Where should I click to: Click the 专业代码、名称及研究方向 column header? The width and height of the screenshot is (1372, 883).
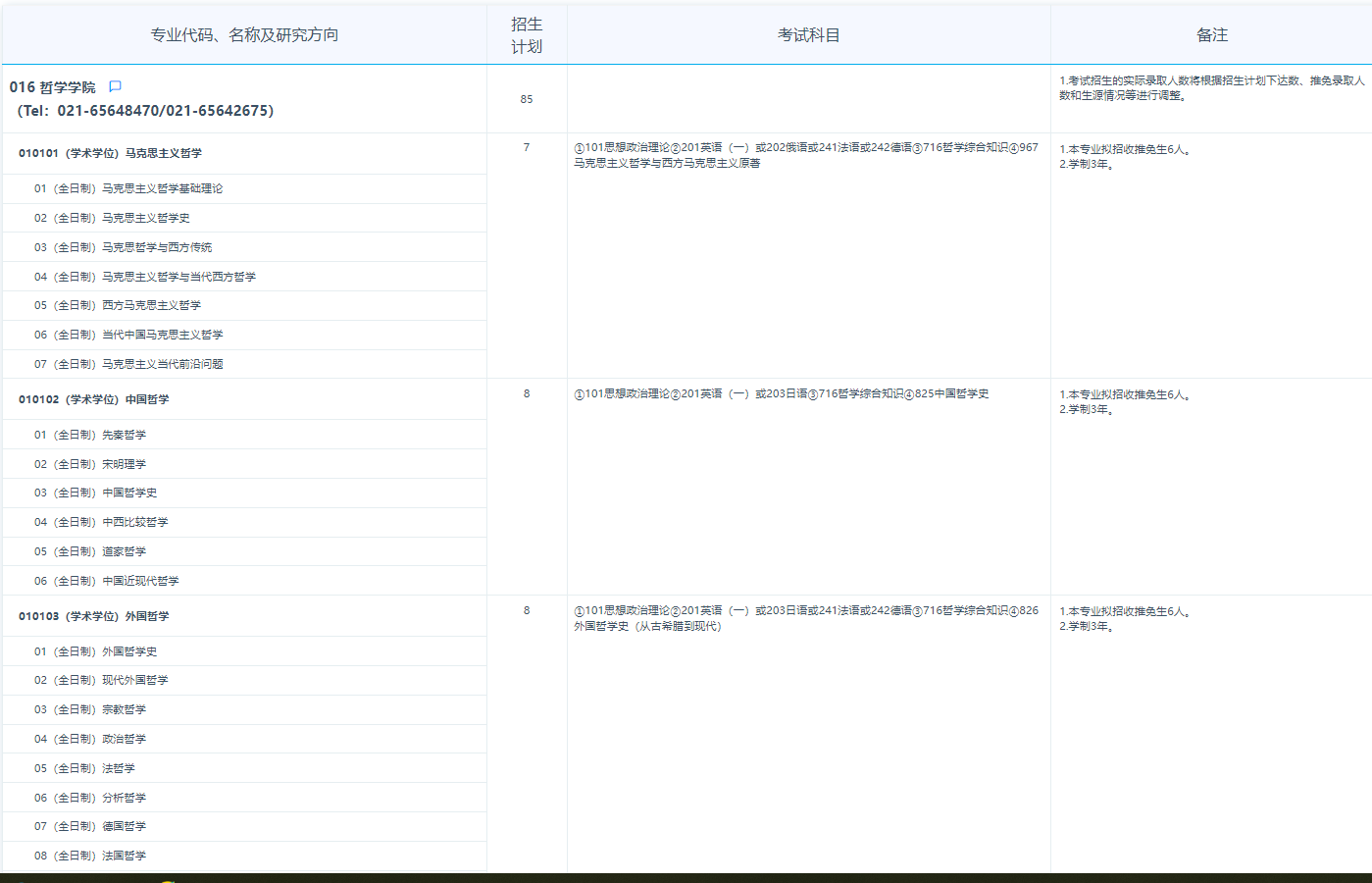tap(244, 35)
